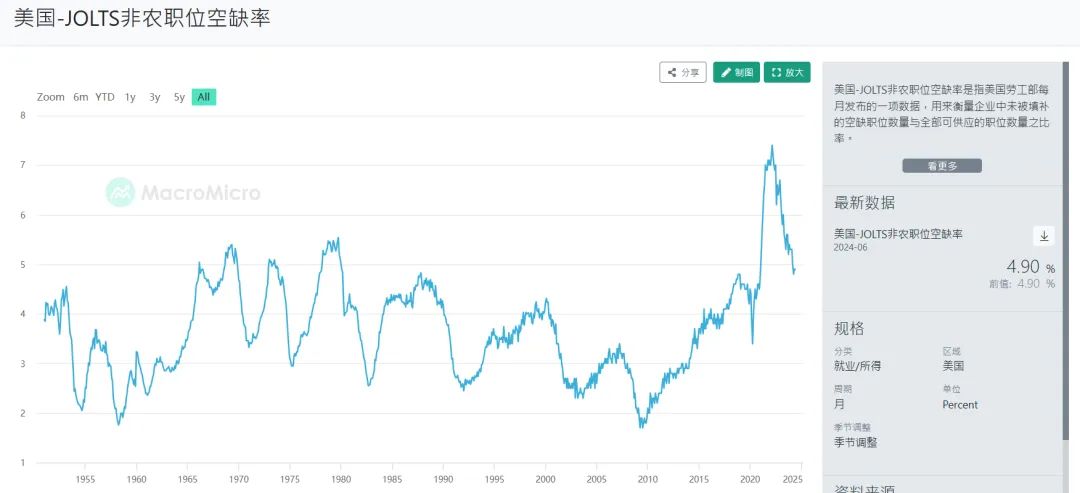Click the latest value 4.90 %

pyautogui.click(x=1030, y=267)
